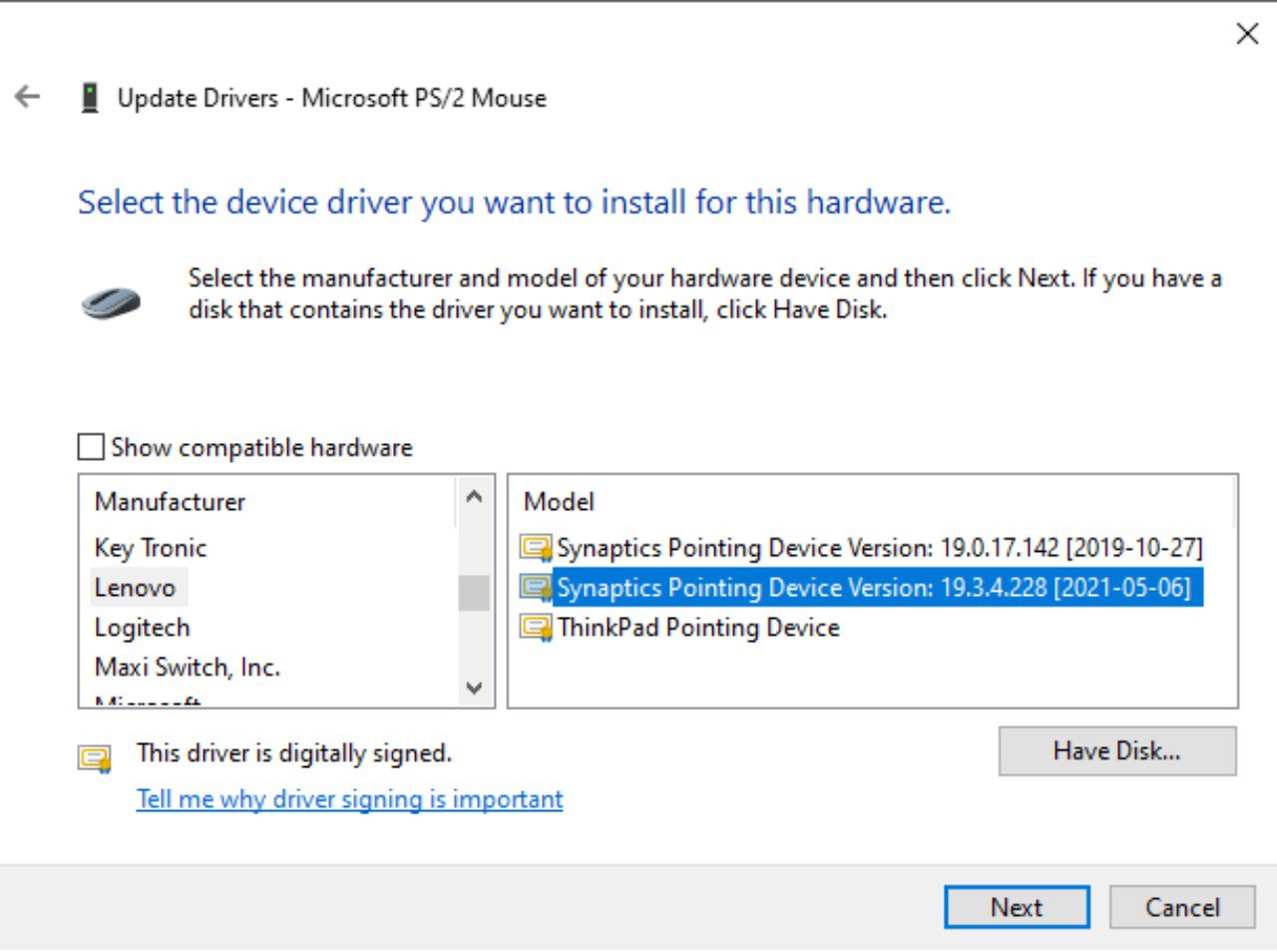Click the digitally signed certificate icon
The image size is (1277, 952).
pyautogui.click(x=95, y=758)
